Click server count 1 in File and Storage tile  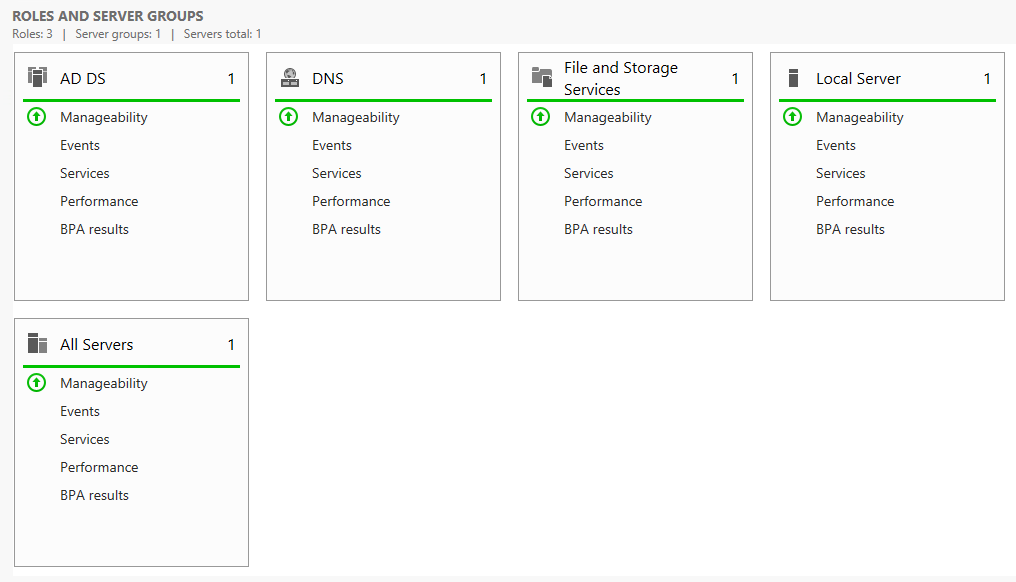pos(735,78)
